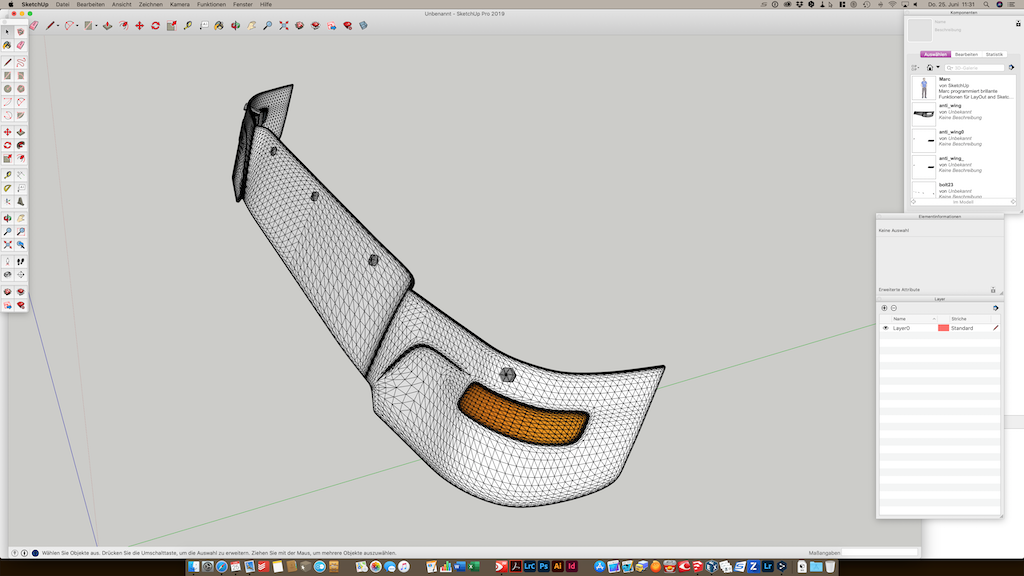Select the anti_wing component thumbnail

pos(924,112)
